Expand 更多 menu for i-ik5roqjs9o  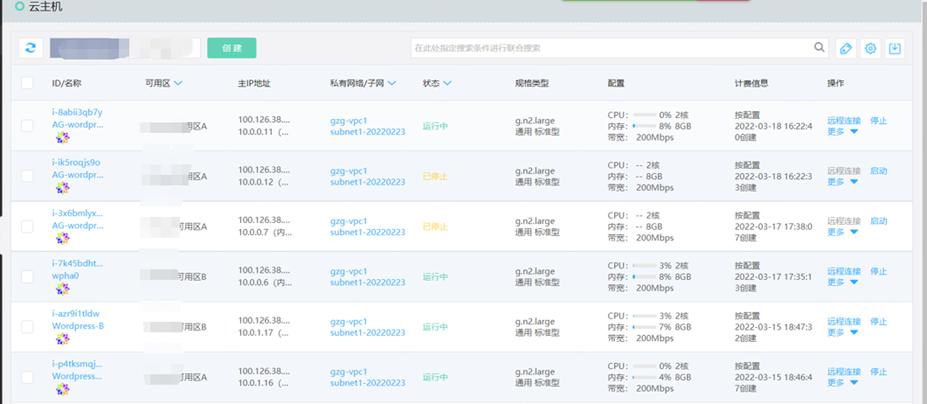842,182
